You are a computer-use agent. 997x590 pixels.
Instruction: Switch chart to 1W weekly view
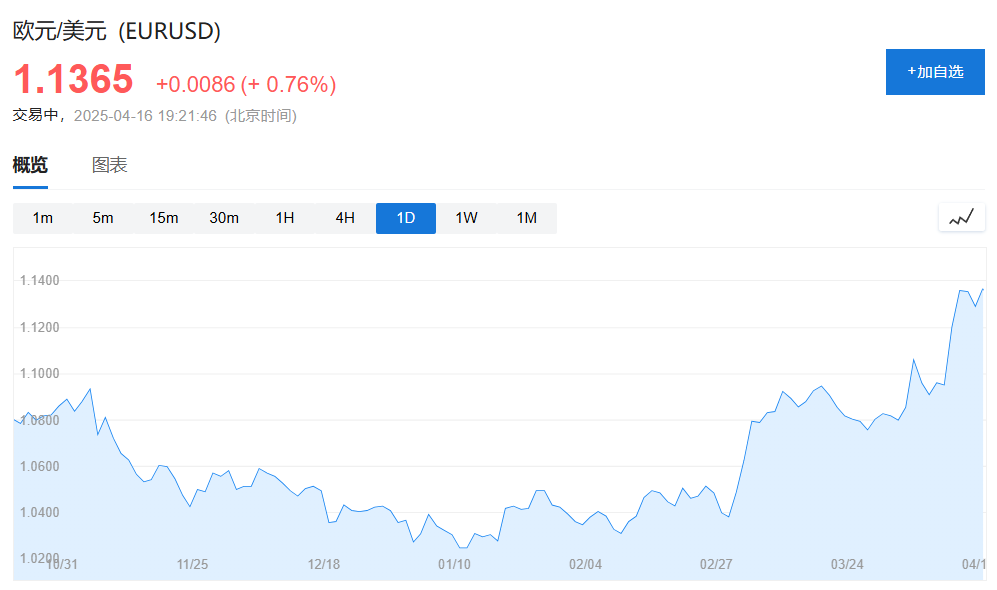pyautogui.click(x=466, y=218)
